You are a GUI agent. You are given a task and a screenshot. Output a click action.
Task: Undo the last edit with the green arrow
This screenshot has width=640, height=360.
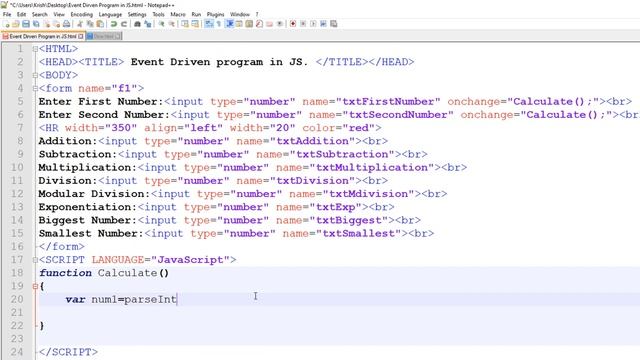[114, 24]
